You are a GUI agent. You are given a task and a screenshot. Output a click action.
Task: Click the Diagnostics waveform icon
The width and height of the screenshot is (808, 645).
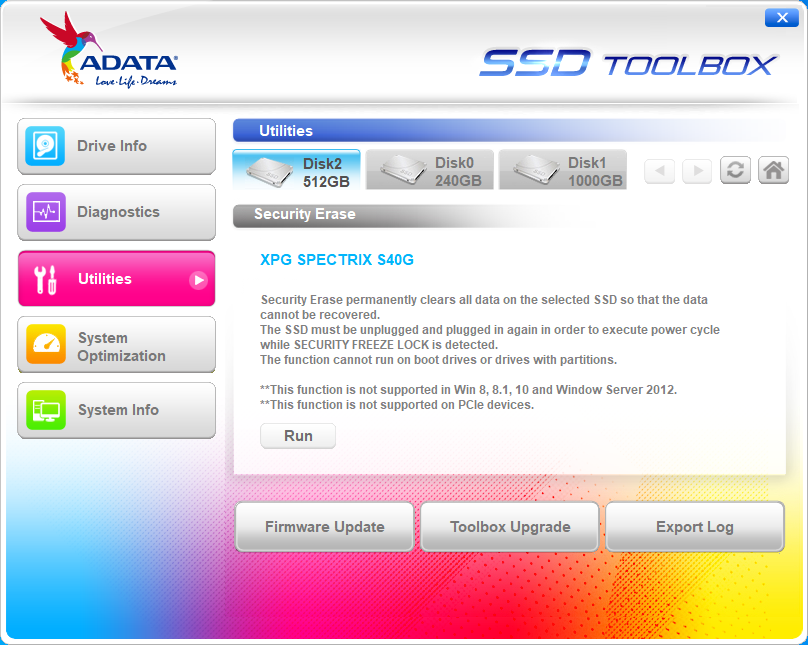point(46,212)
